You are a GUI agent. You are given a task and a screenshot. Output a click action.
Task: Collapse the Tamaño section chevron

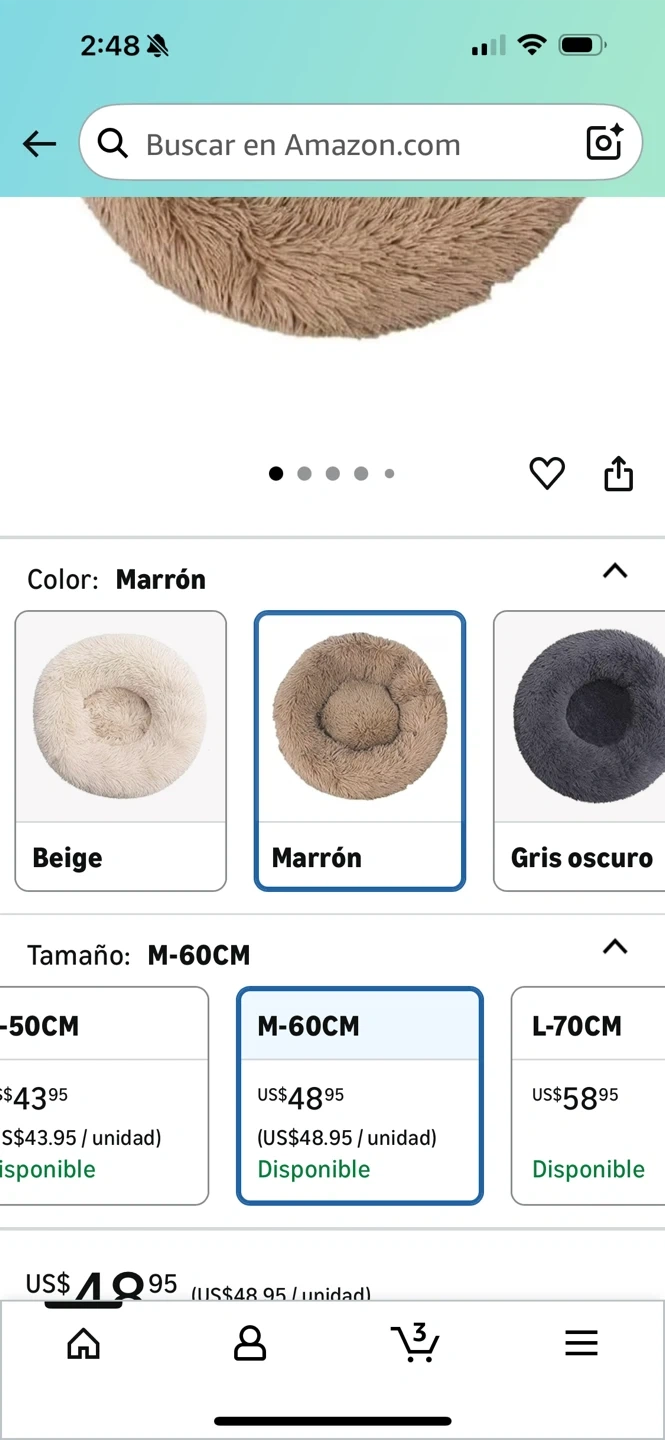click(615, 947)
